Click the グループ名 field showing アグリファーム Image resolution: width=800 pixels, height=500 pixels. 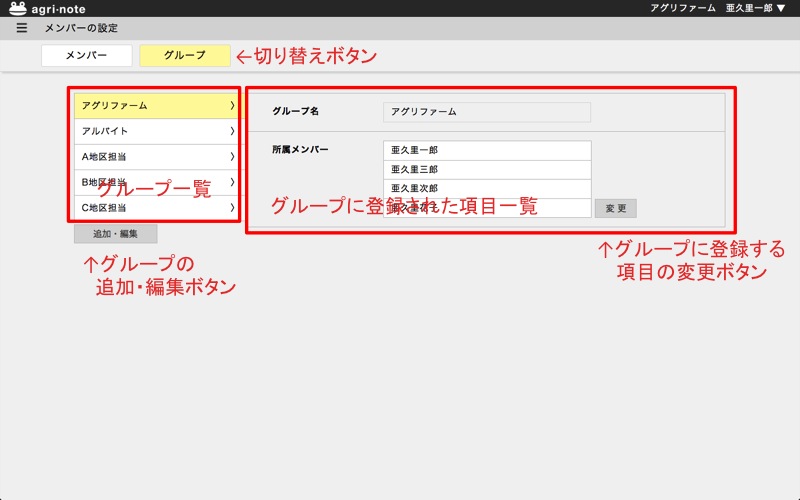[486, 112]
